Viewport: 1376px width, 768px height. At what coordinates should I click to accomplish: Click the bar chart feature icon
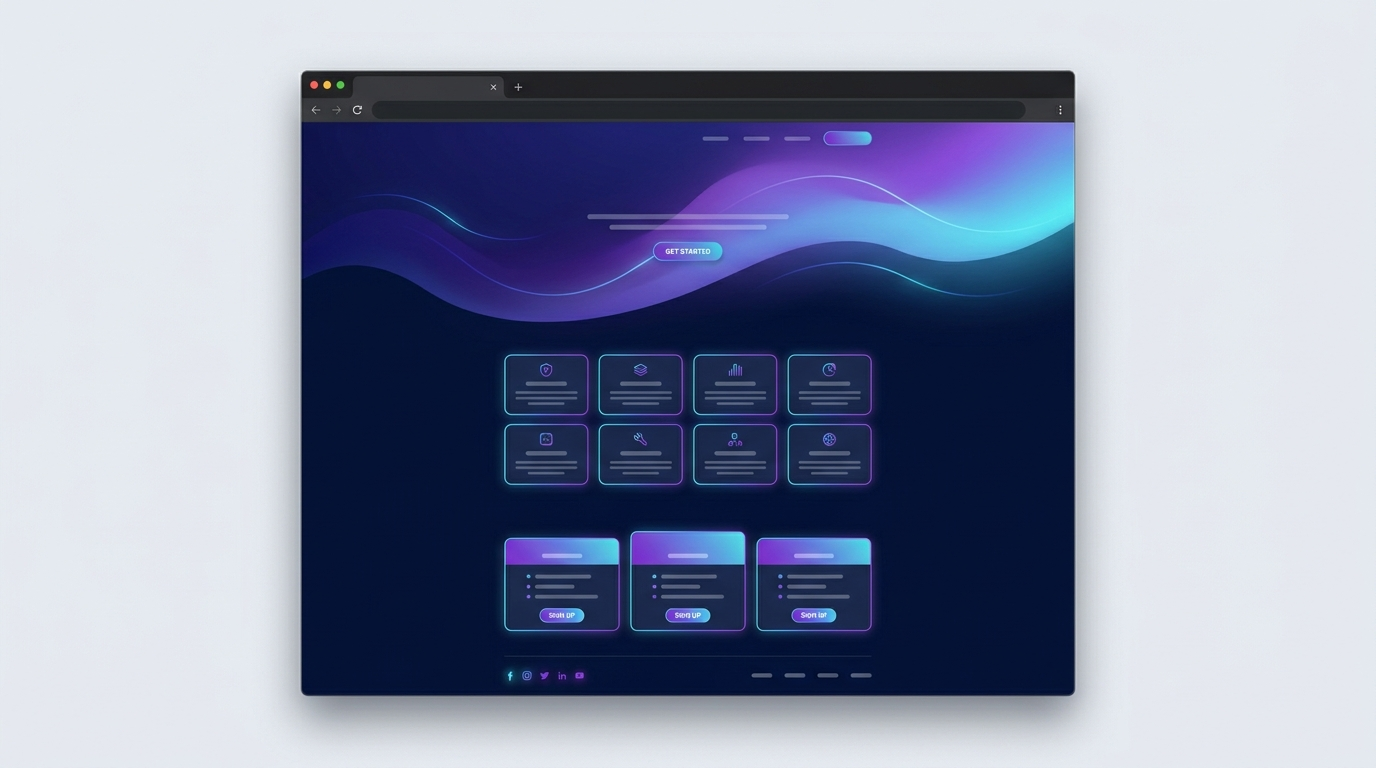point(735,370)
